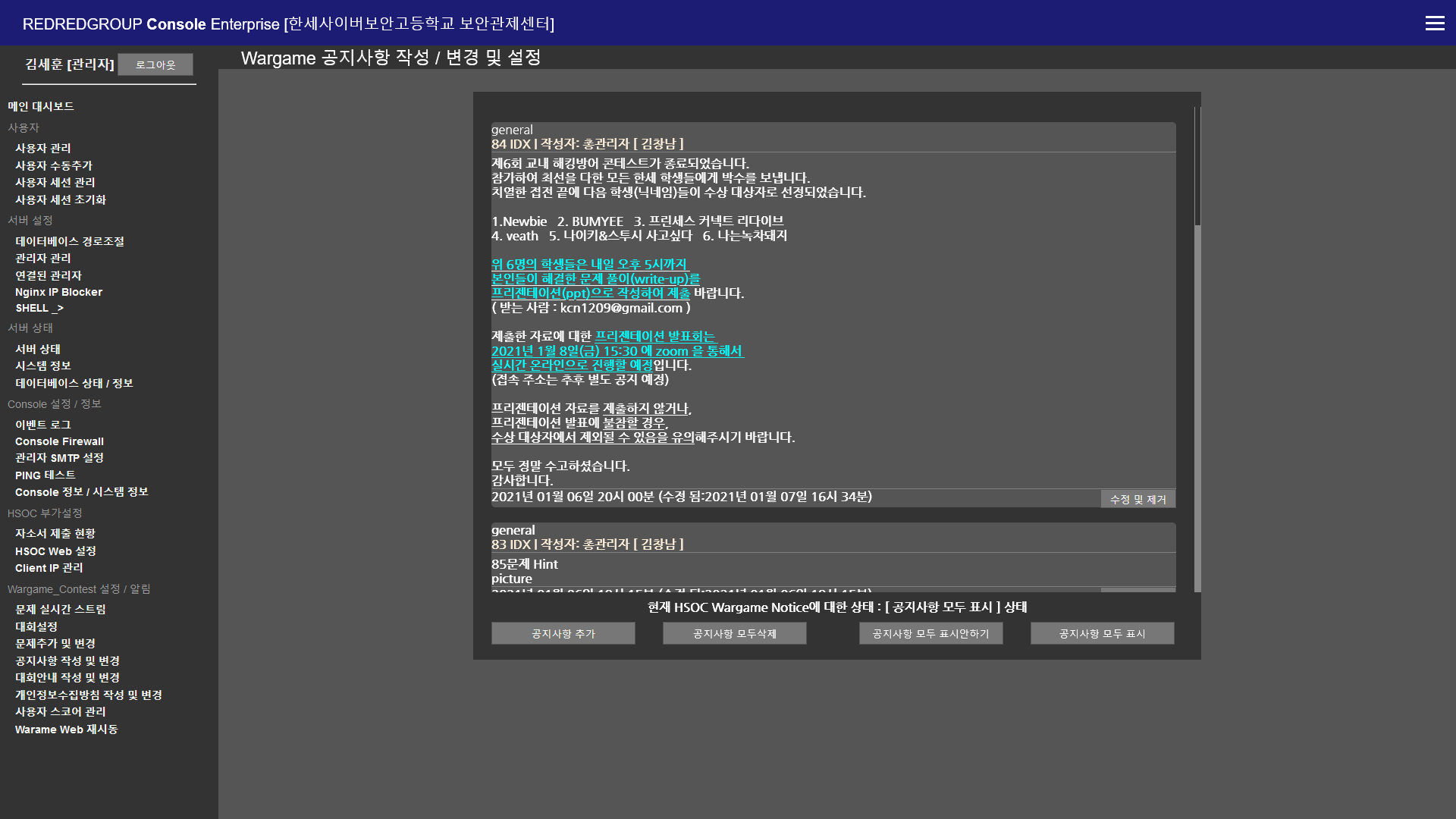Click the notice list vertical scrollbar
Screen dimensions: 1456x819
(1197, 167)
